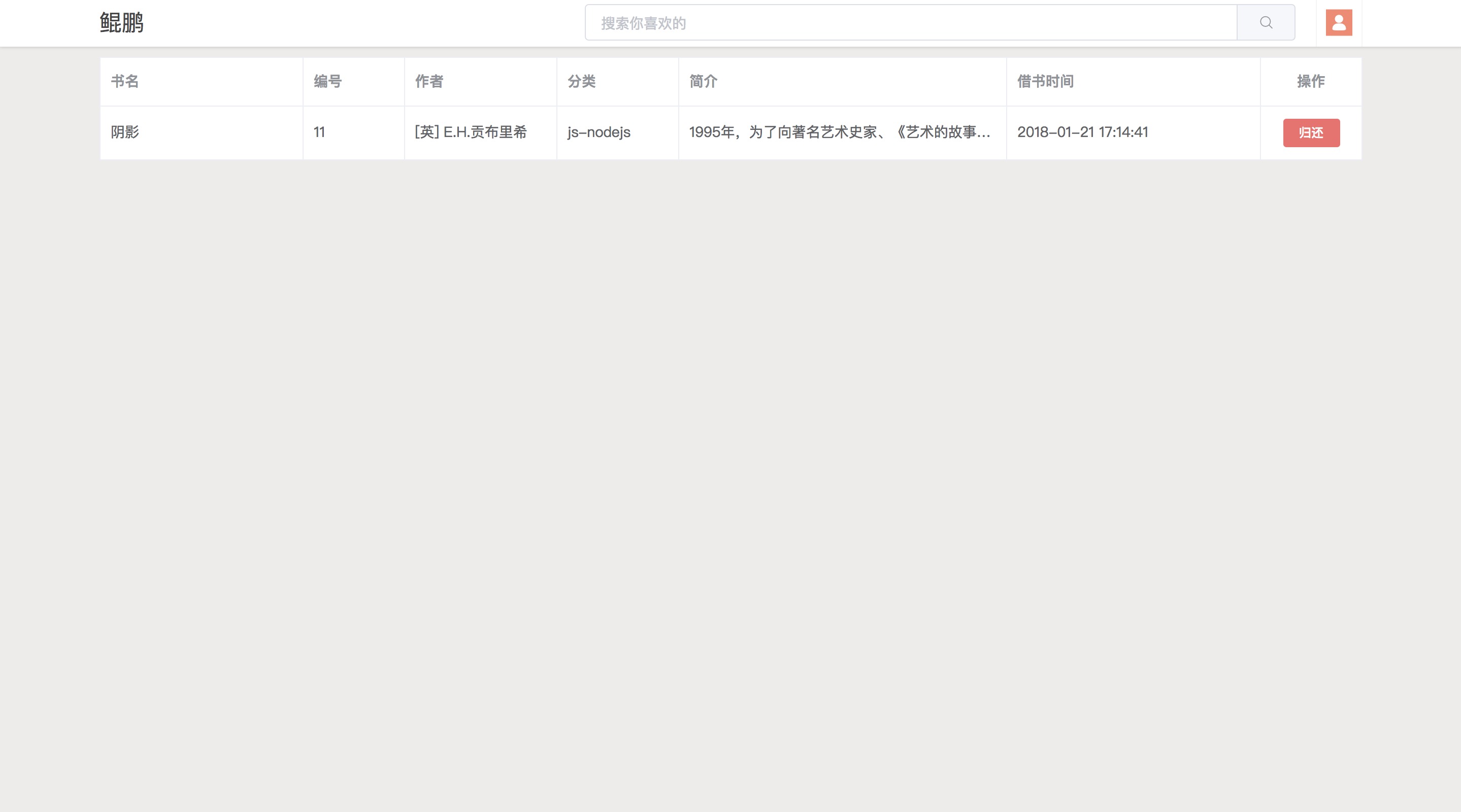Click the truncated 1995年 description text
The image size is (1461, 812).
840,132
